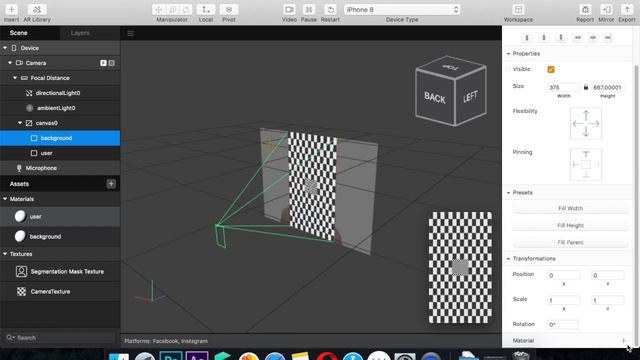640x360 pixels.
Task: Click the third vertical alignment icon
Action: (x=561, y=38)
